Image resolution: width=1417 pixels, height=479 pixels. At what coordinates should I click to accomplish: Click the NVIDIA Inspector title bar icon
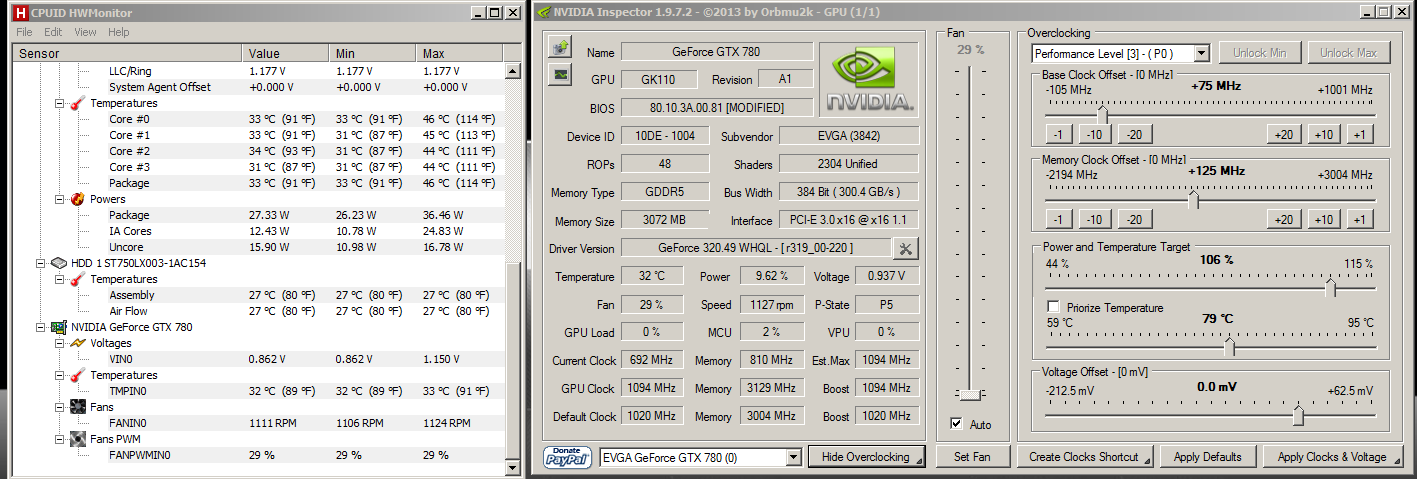[x=542, y=12]
